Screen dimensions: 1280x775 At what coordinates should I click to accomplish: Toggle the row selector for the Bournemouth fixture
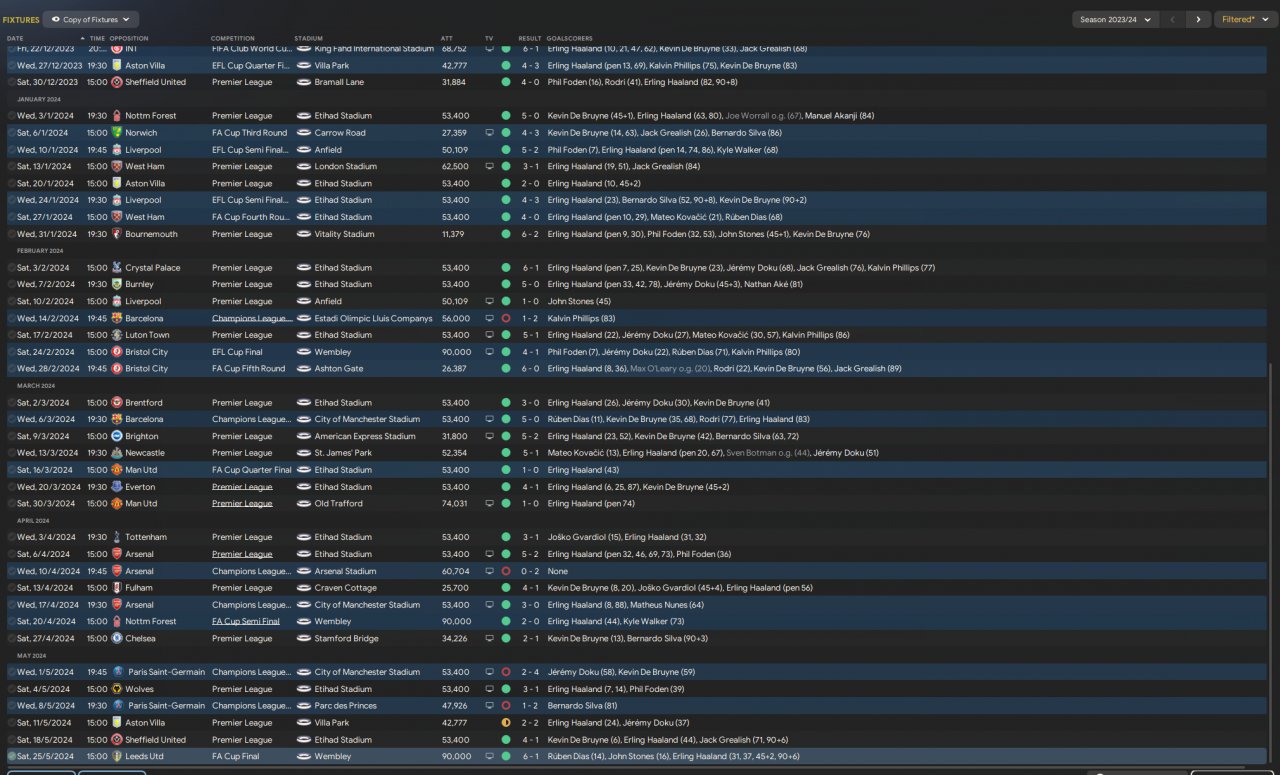click(x=11, y=234)
